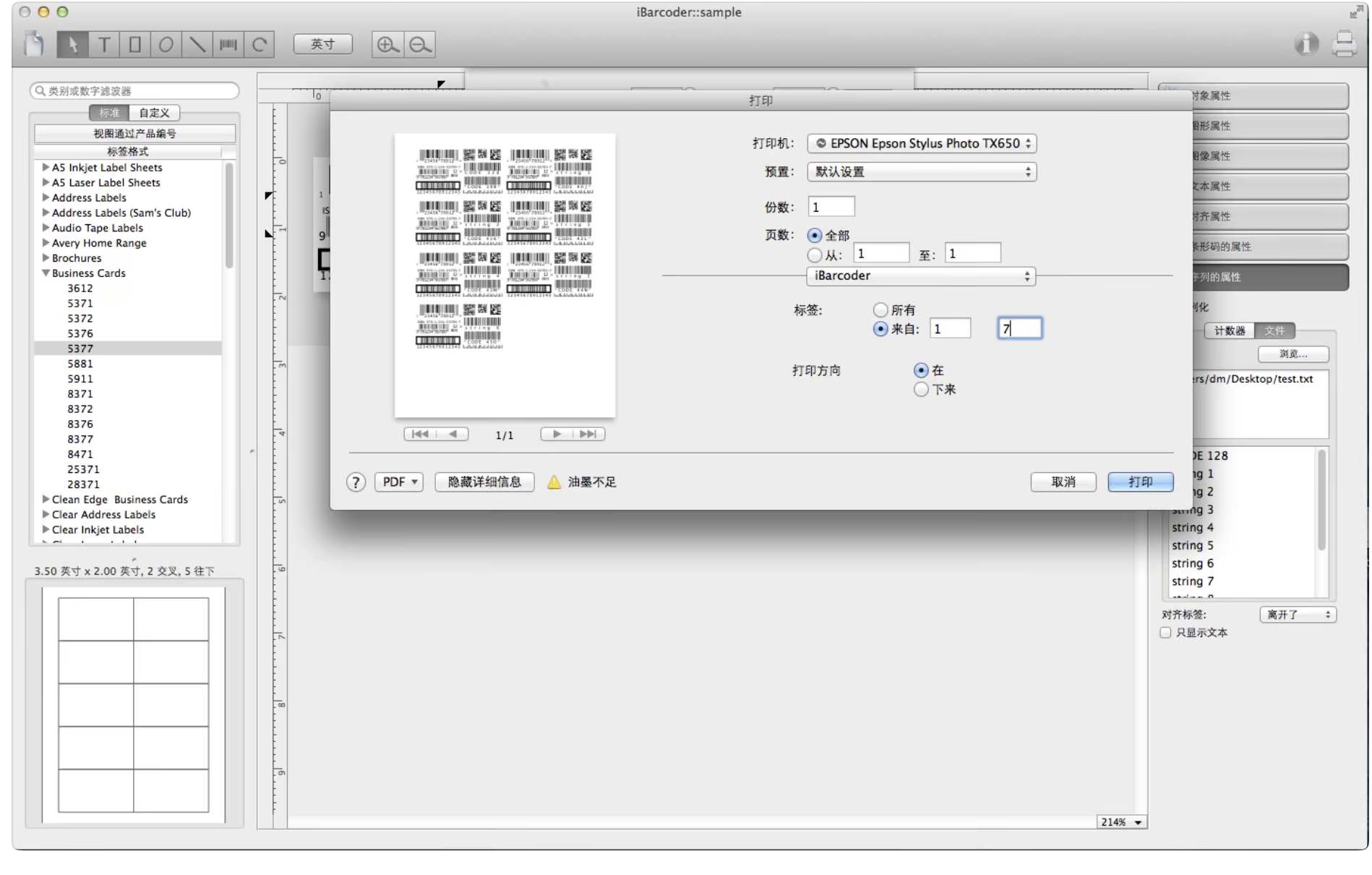Select the Text tool in toolbar
The image size is (1372, 875).
(104, 45)
